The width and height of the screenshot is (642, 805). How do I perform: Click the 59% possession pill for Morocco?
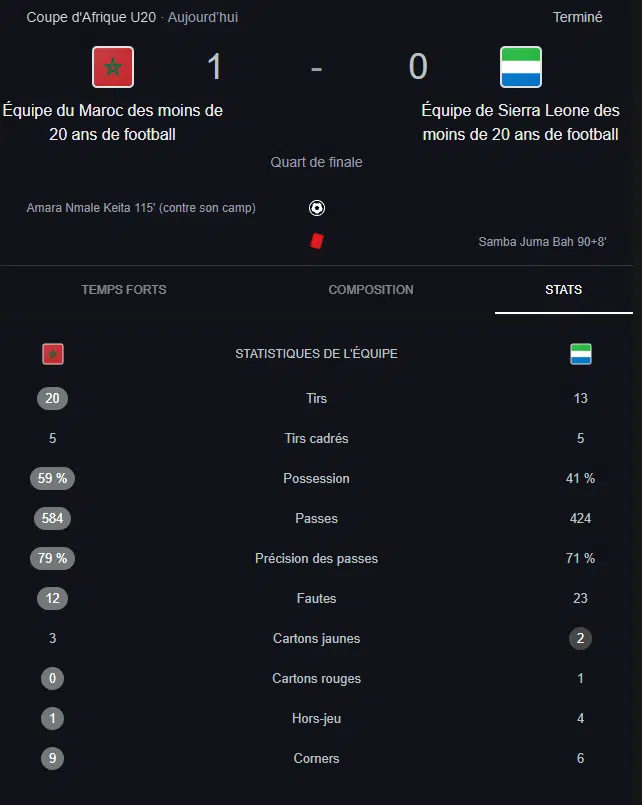52,478
